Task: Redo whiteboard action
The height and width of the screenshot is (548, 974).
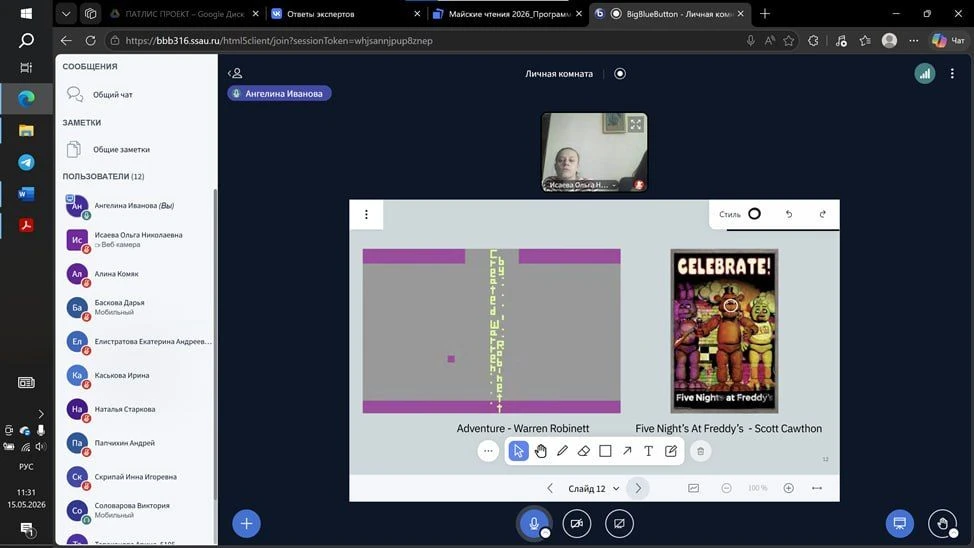Action: pyautogui.click(x=822, y=214)
